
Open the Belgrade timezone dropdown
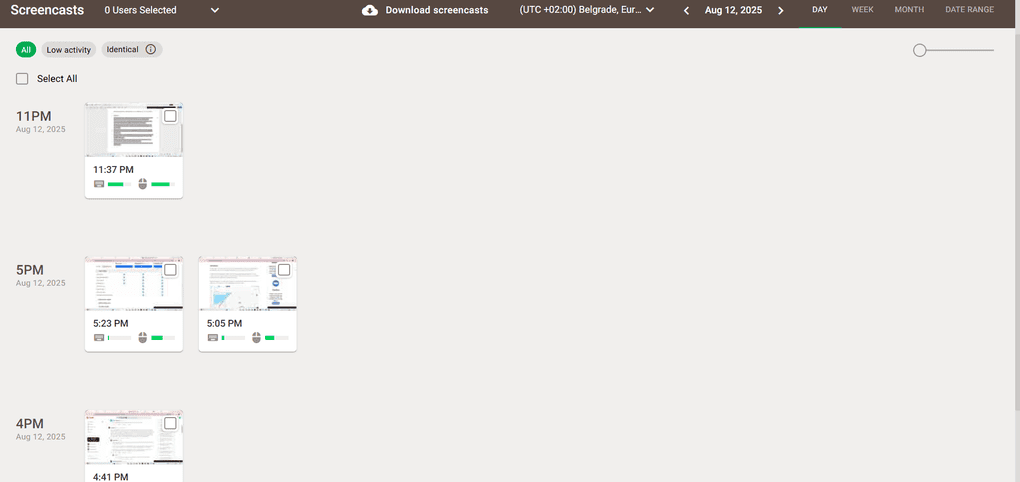click(587, 10)
